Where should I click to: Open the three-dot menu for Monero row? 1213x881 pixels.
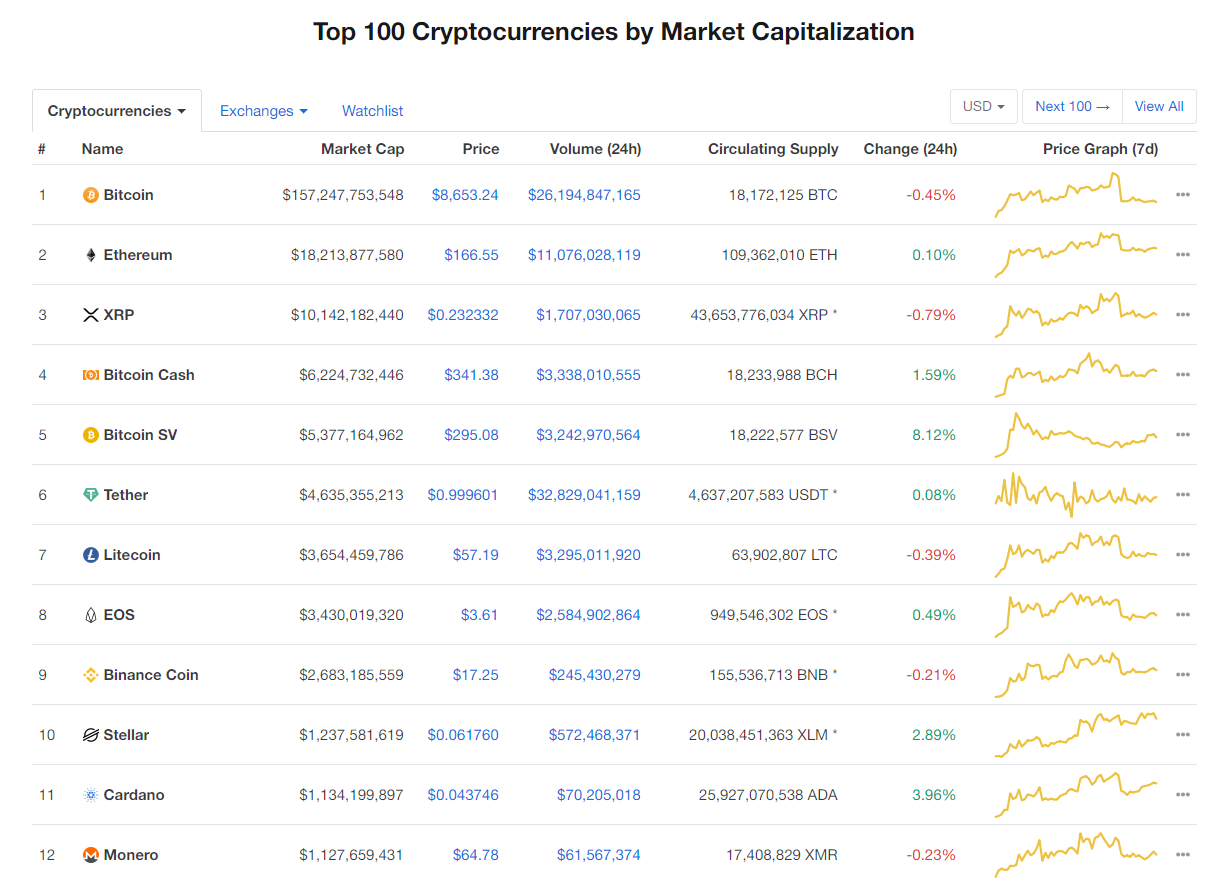tap(1183, 855)
